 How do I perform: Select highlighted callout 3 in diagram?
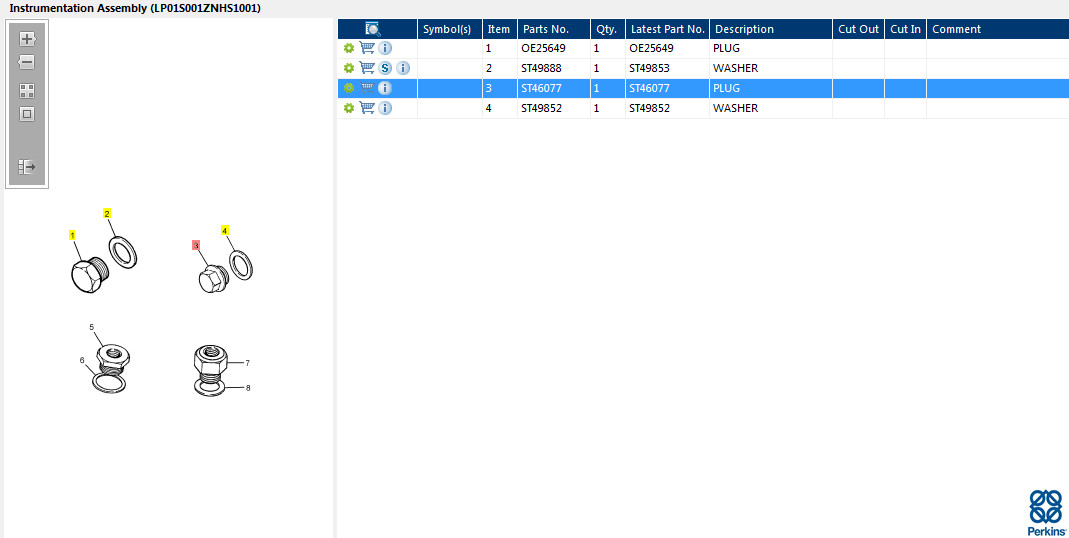click(196, 245)
